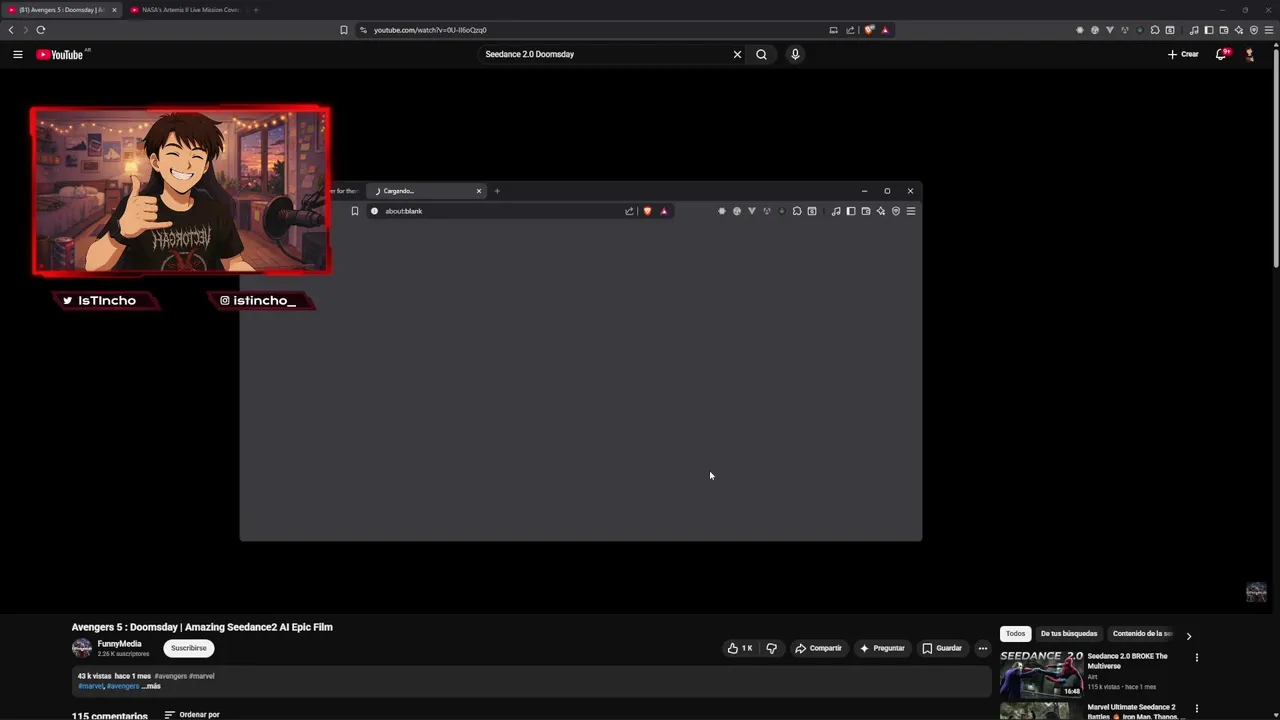Click the main browser address bar URL
The image size is (1280, 720).
pyautogui.click(x=430, y=30)
